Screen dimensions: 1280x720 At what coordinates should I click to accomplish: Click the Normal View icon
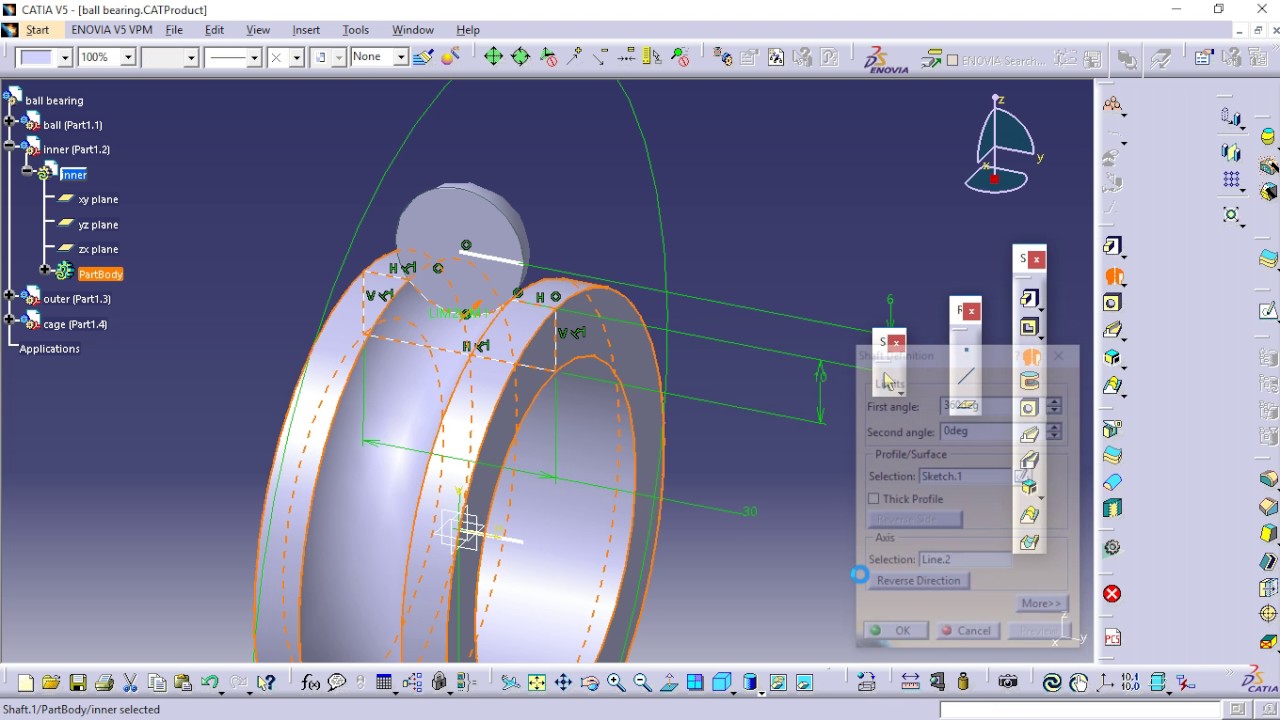coord(669,683)
